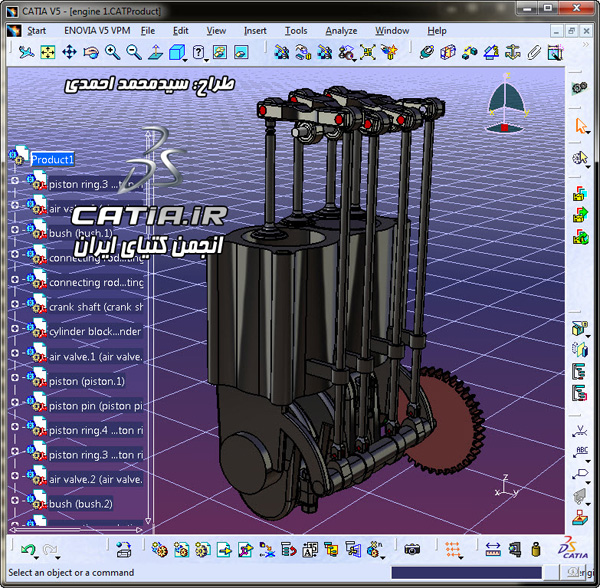The width and height of the screenshot is (600, 588).
Task: Click the Undo arrow icon
Action: 28,550
